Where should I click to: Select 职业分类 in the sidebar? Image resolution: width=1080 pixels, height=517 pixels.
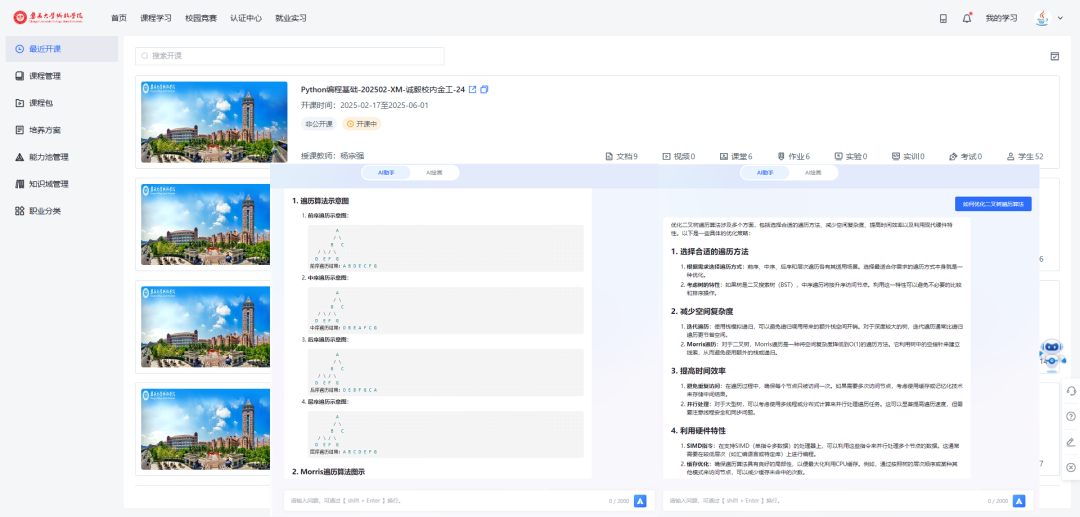(x=62, y=211)
